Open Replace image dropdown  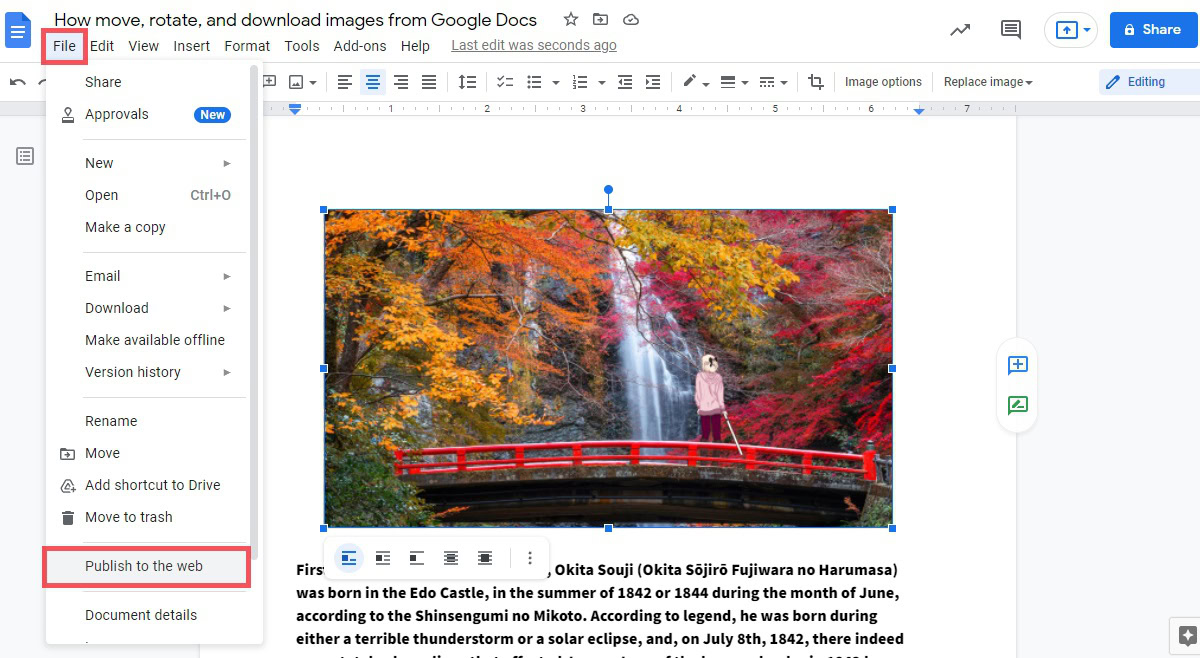988,82
